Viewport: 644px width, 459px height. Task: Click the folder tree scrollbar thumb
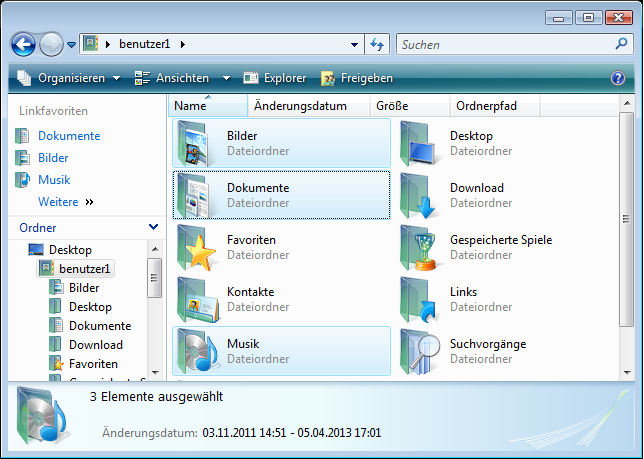click(x=155, y=278)
